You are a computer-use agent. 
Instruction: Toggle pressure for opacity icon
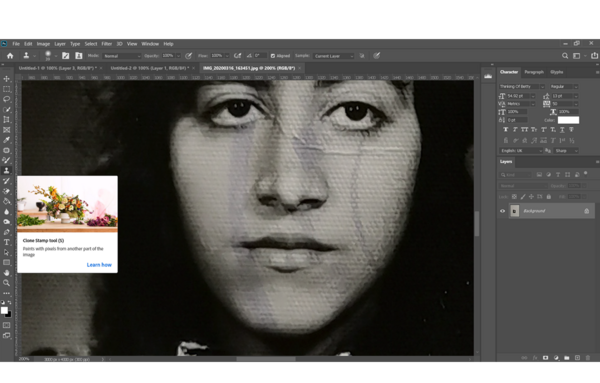pos(188,56)
